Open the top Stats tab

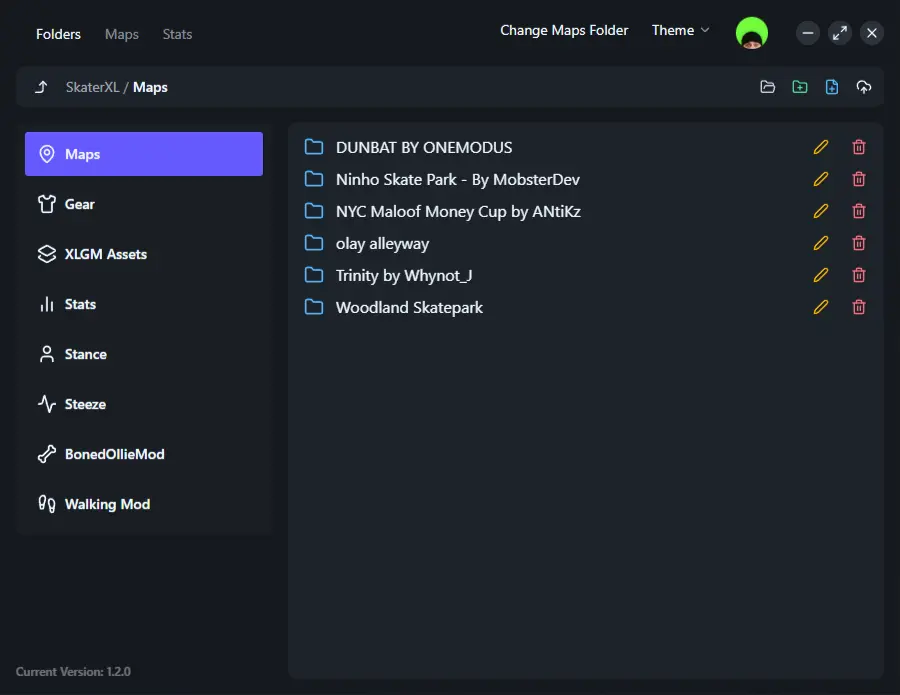coord(177,34)
